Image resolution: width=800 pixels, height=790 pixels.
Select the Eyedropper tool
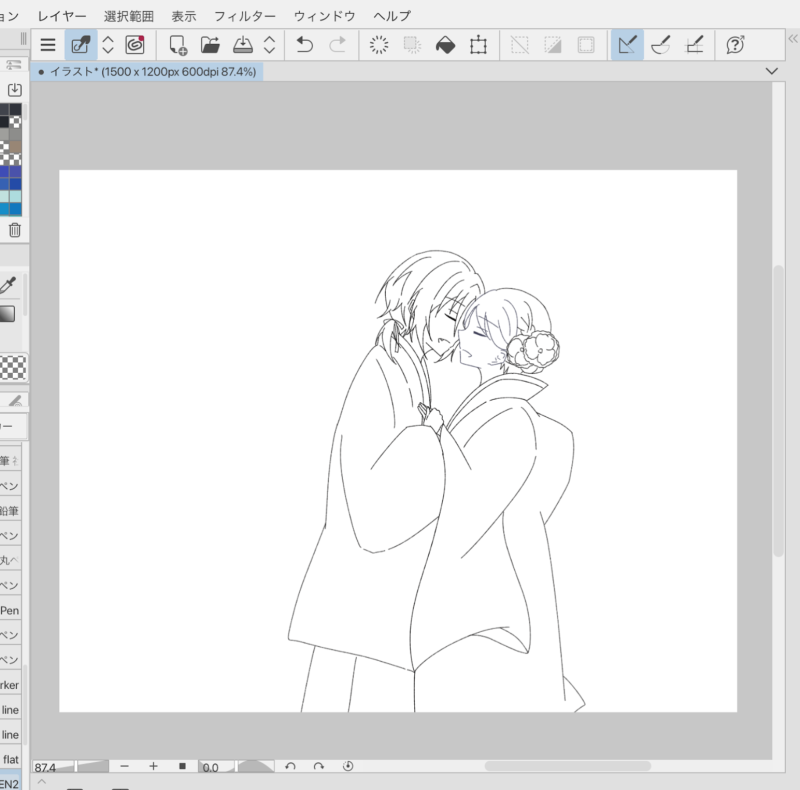9,285
